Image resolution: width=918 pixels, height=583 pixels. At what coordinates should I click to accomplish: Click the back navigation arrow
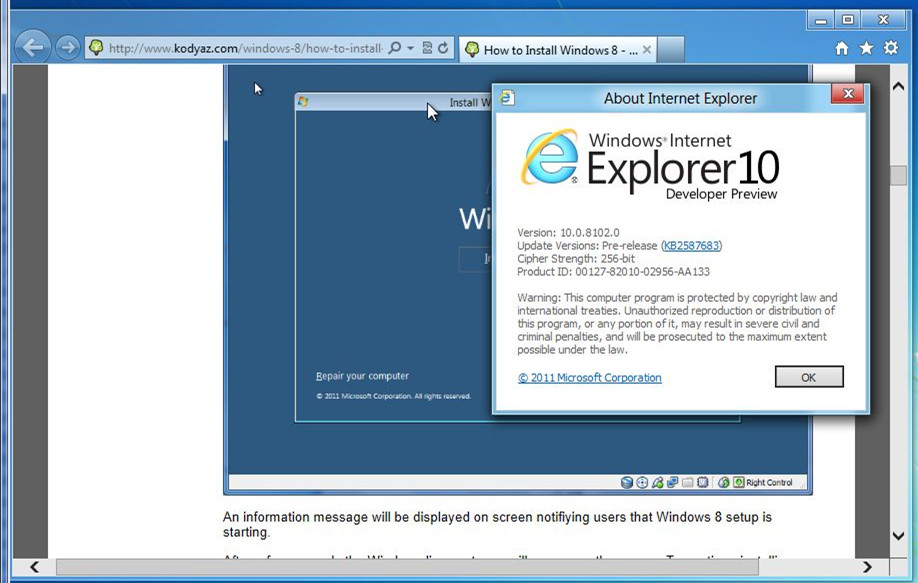tap(31, 47)
